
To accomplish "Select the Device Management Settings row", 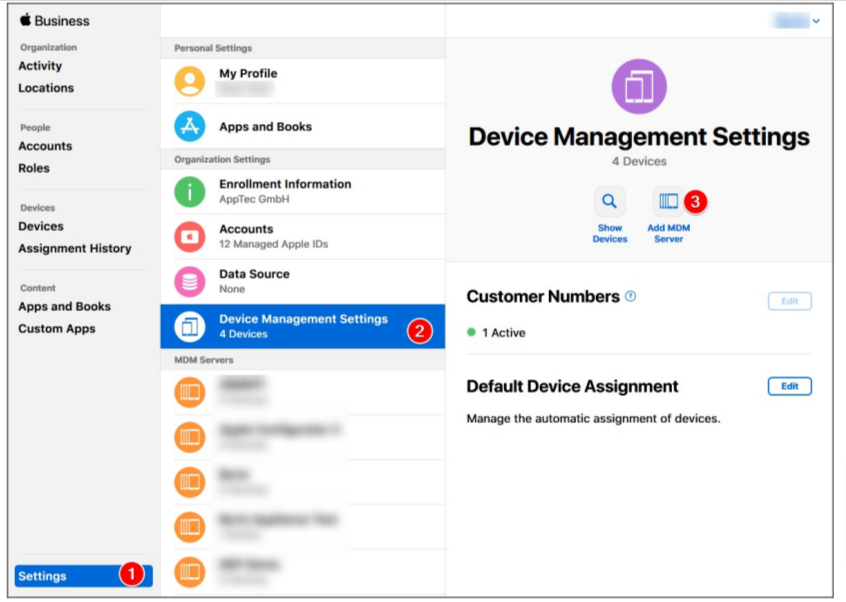I will [x=302, y=326].
